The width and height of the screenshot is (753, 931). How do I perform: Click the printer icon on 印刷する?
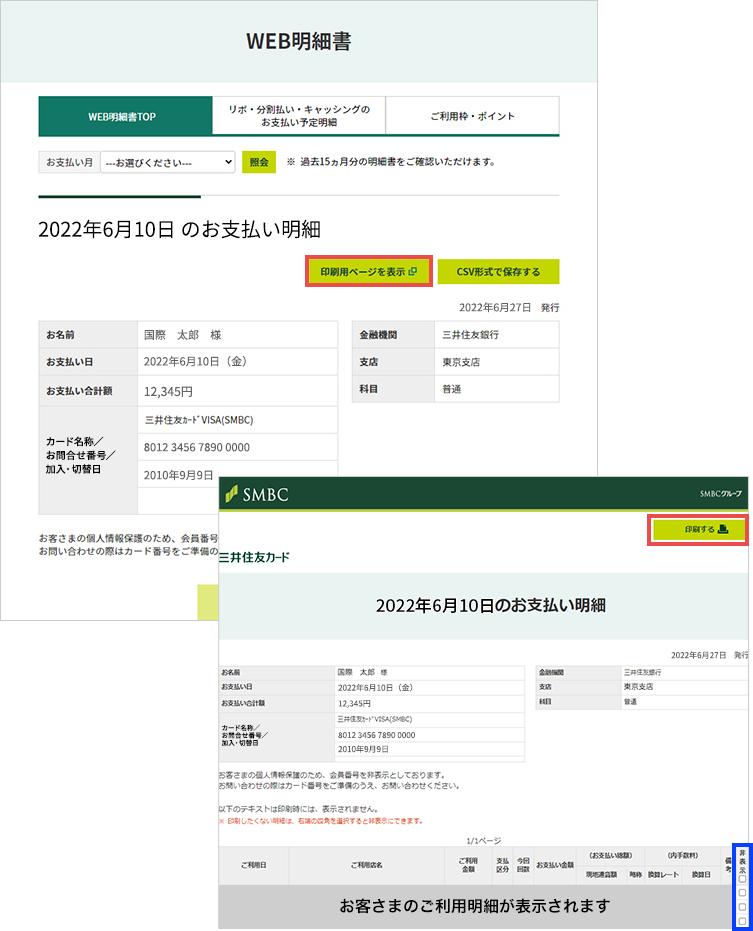tap(723, 529)
